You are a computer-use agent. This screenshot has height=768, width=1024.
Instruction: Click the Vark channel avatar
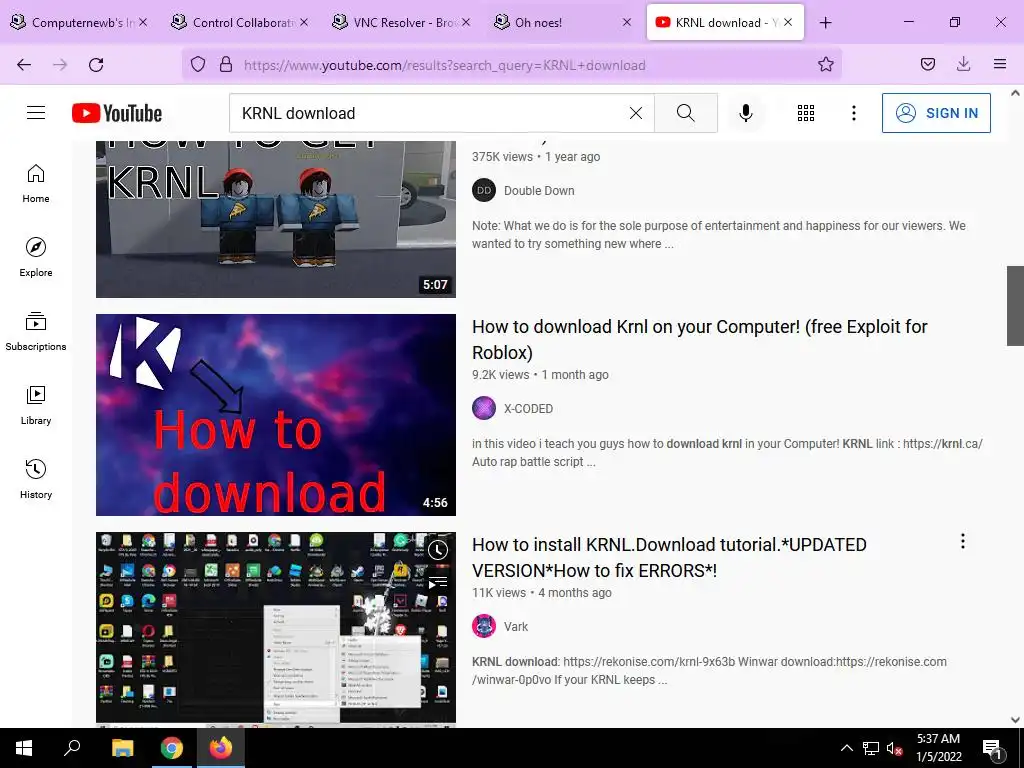coord(484,627)
